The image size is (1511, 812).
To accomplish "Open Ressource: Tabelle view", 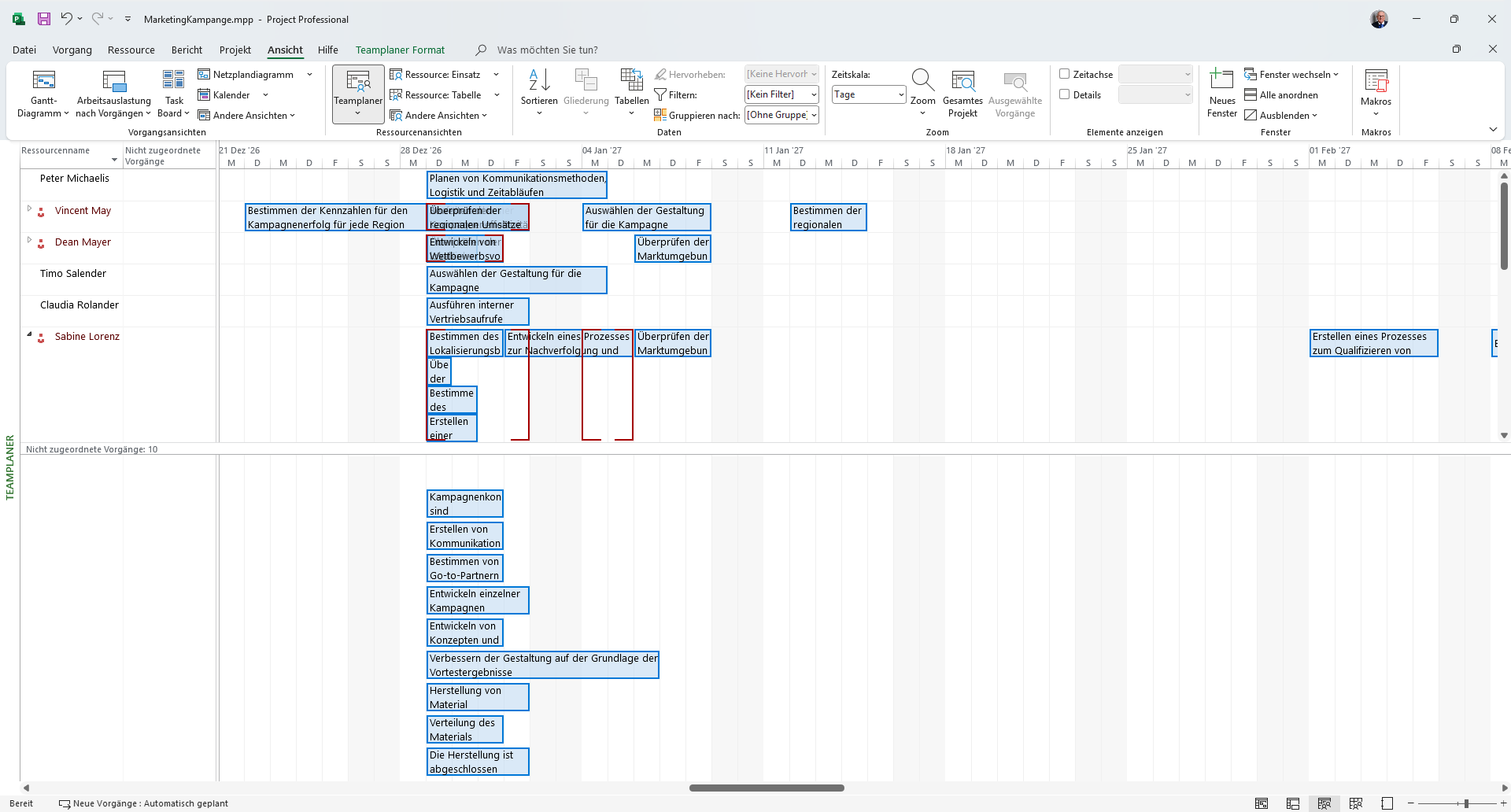I will 436,95.
